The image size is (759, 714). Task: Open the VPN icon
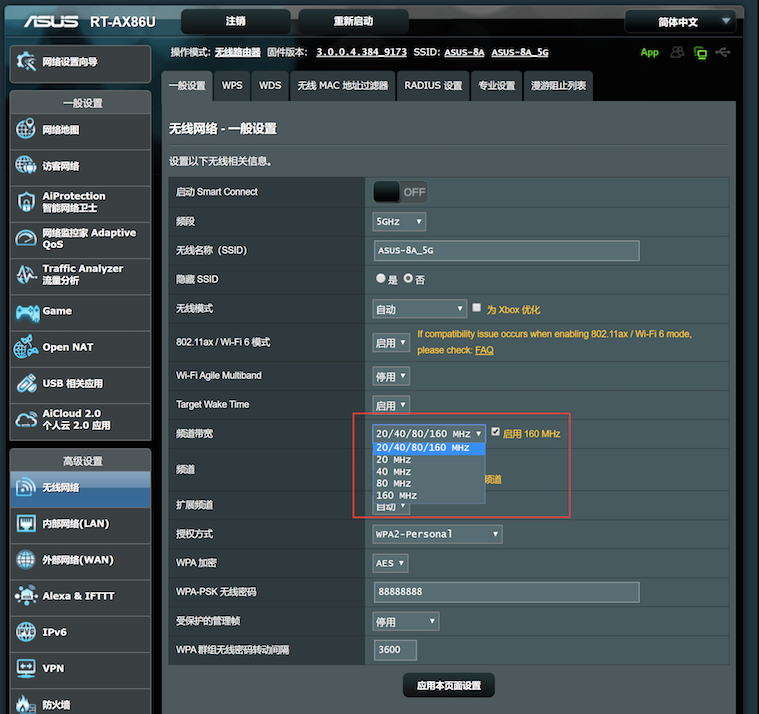click(x=26, y=668)
